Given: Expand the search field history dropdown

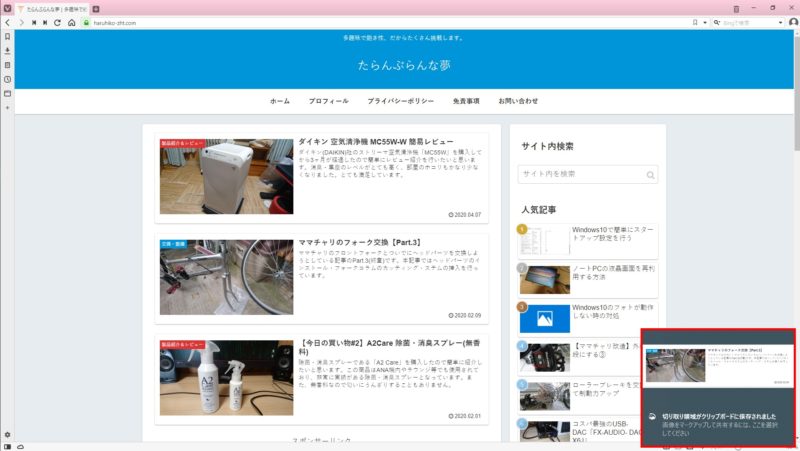Looking at the screenshot, I should (780, 22).
